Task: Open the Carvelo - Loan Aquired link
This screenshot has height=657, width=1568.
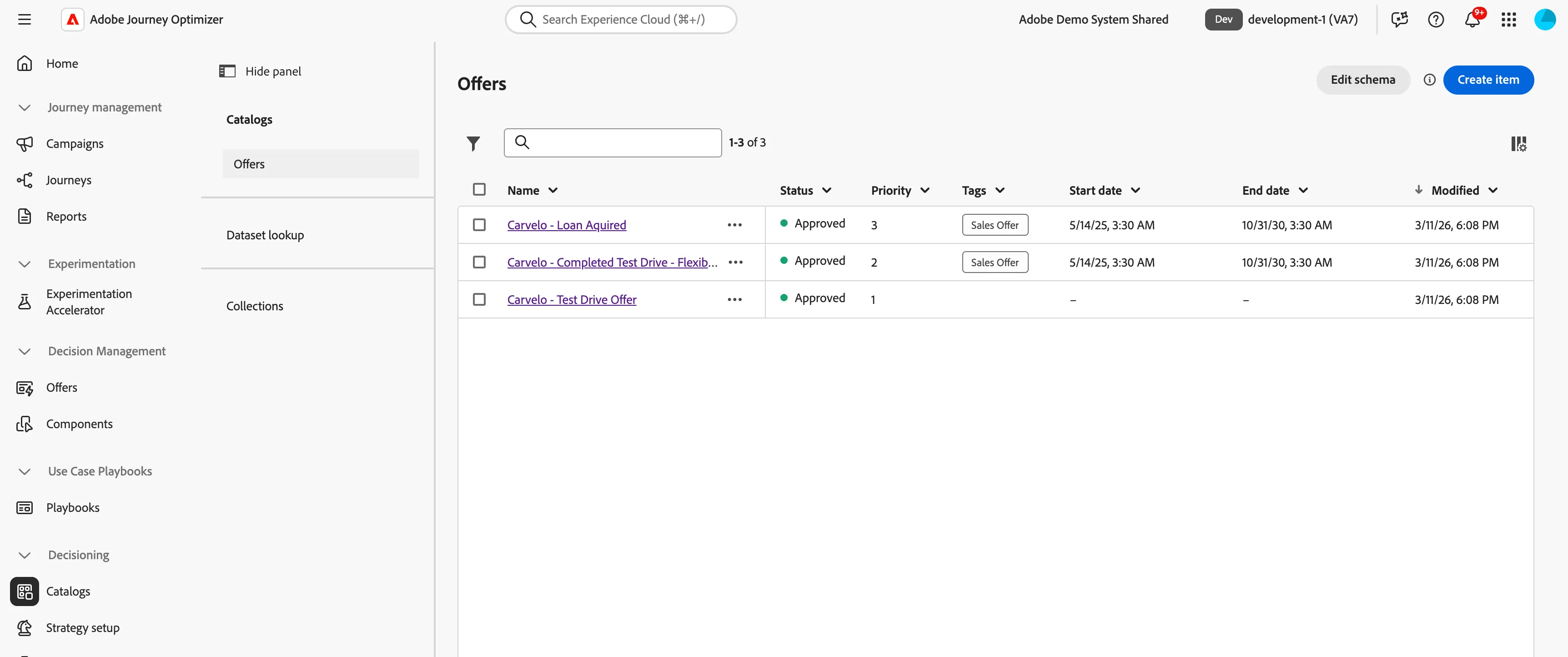Action: (x=566, y=225)
